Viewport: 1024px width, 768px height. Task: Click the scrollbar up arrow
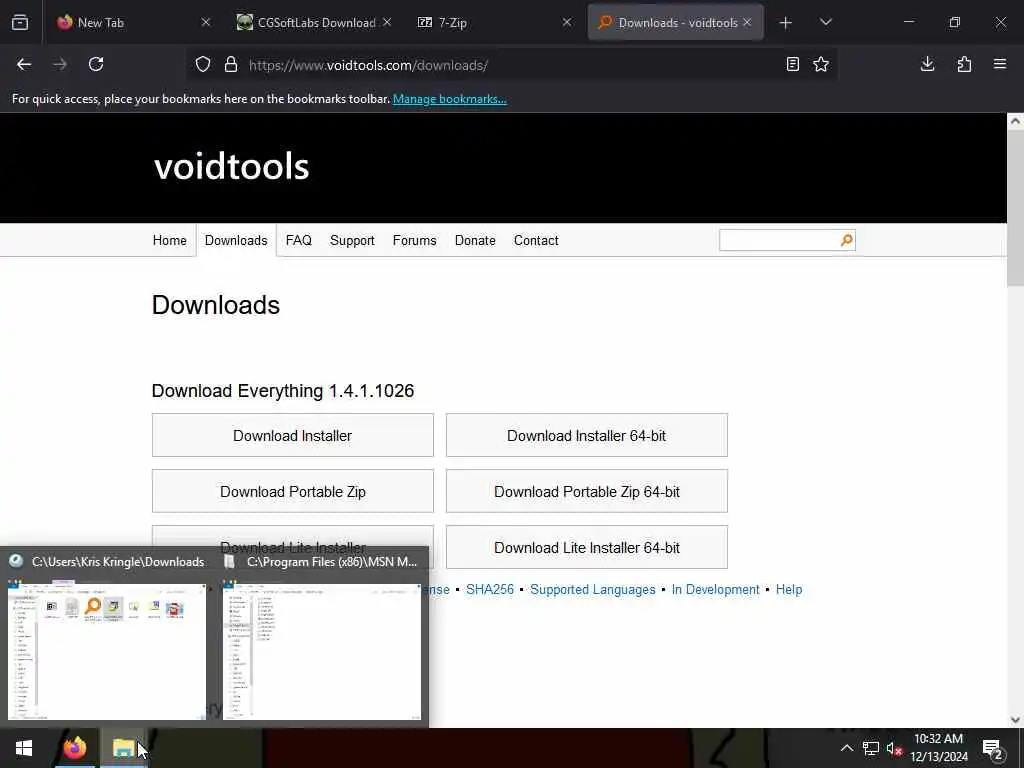tap(1015, 121)
